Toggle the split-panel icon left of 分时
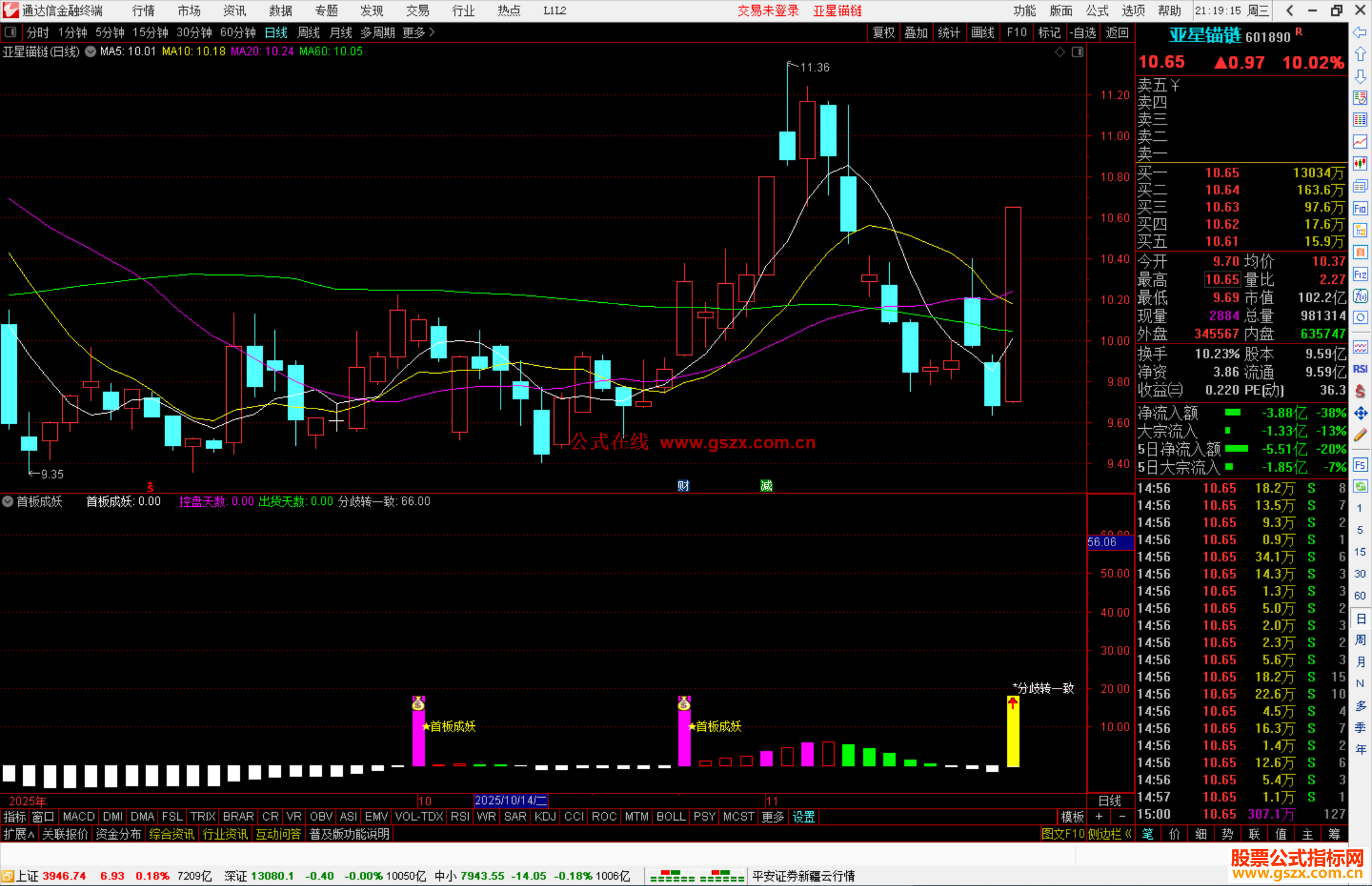 coord(10,32)
